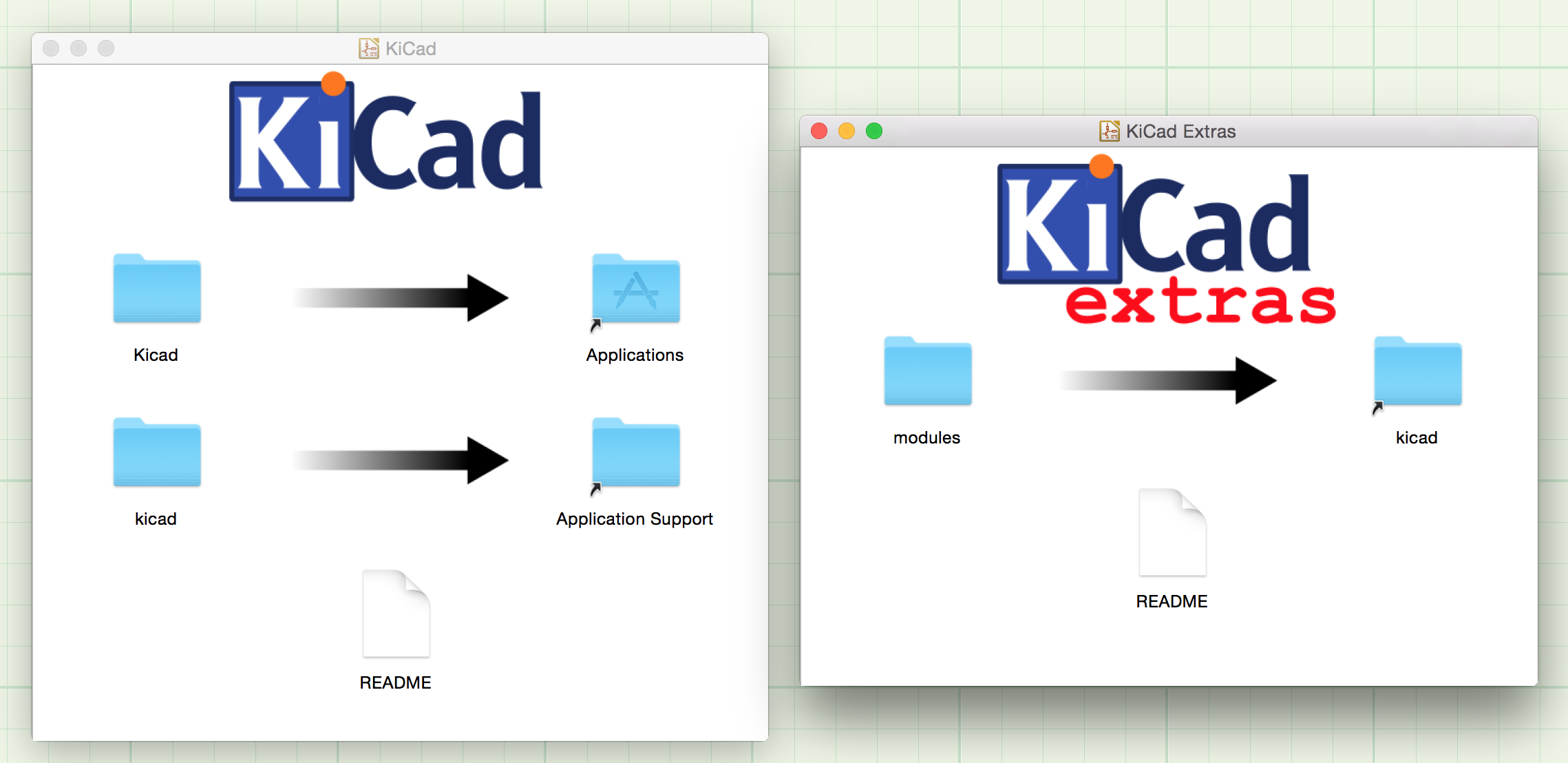This screenshot has width=1568, height=763.
Task: Select README file in KiCad window
Action: click(396, 614)
